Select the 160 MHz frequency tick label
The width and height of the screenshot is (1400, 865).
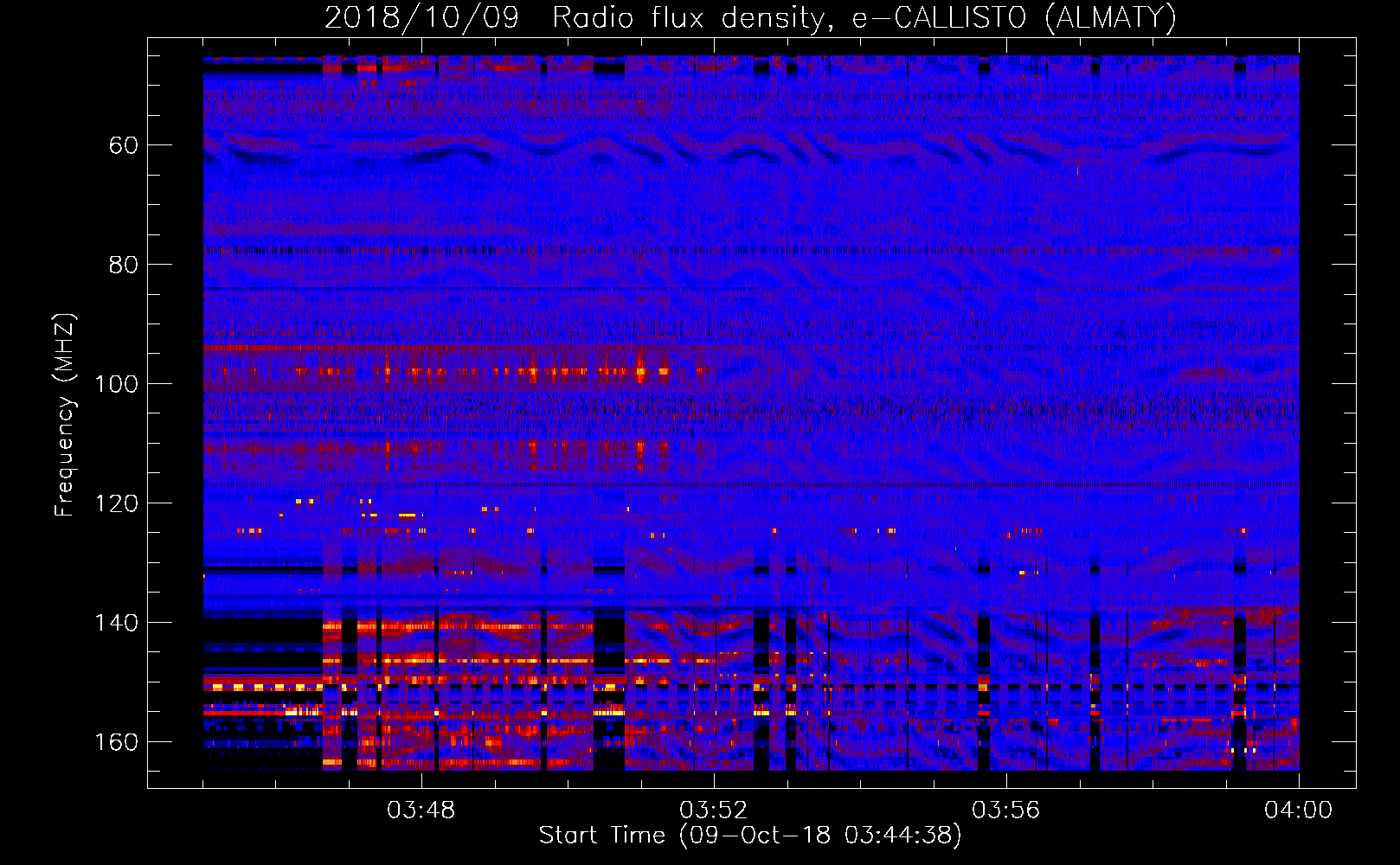[x=118, y=742]
